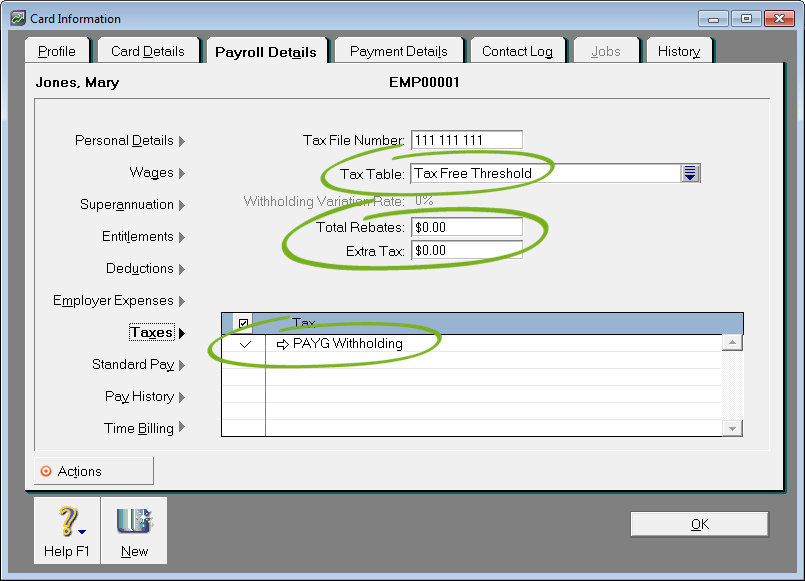Click the Personal Details arrow icon
Viewport: 805px width, 581px height.
(184, 141)
